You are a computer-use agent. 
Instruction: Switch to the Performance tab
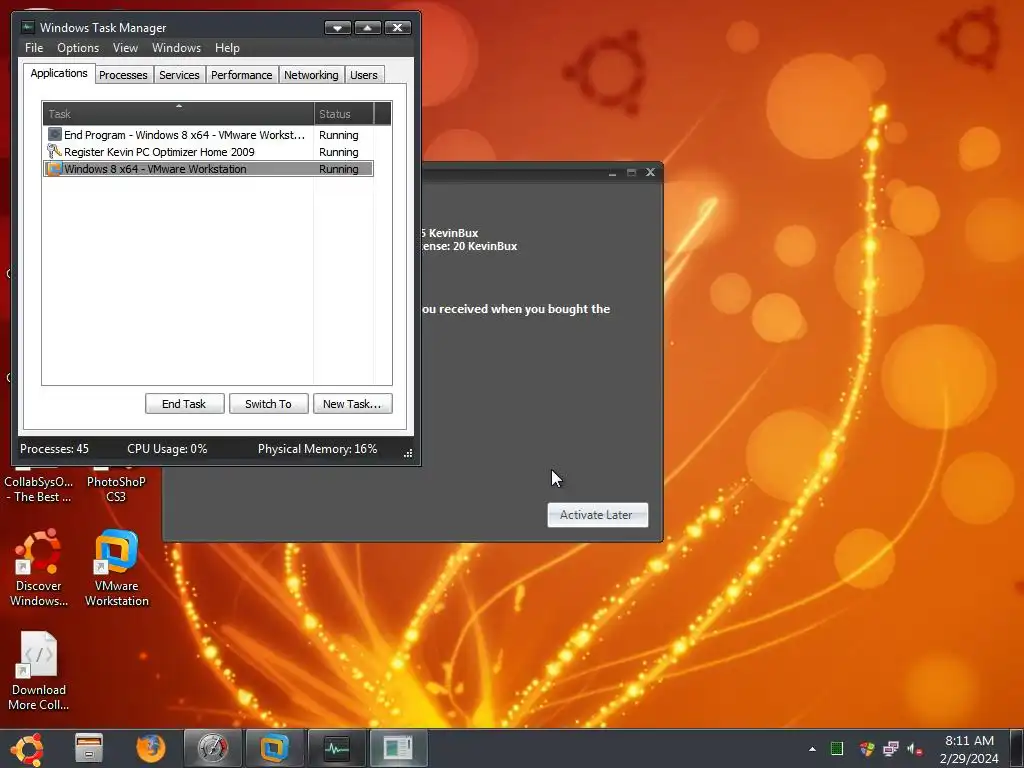click(x=241, y=75)
